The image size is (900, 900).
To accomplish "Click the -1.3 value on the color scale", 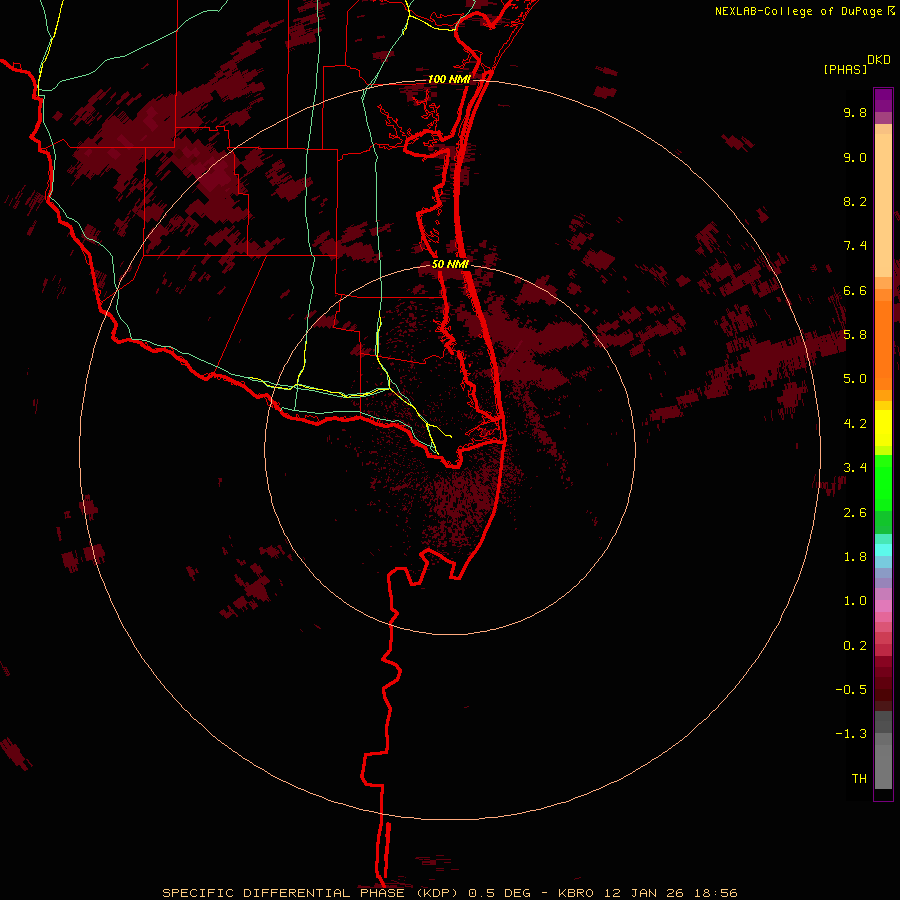I will [x=851, y=734].
